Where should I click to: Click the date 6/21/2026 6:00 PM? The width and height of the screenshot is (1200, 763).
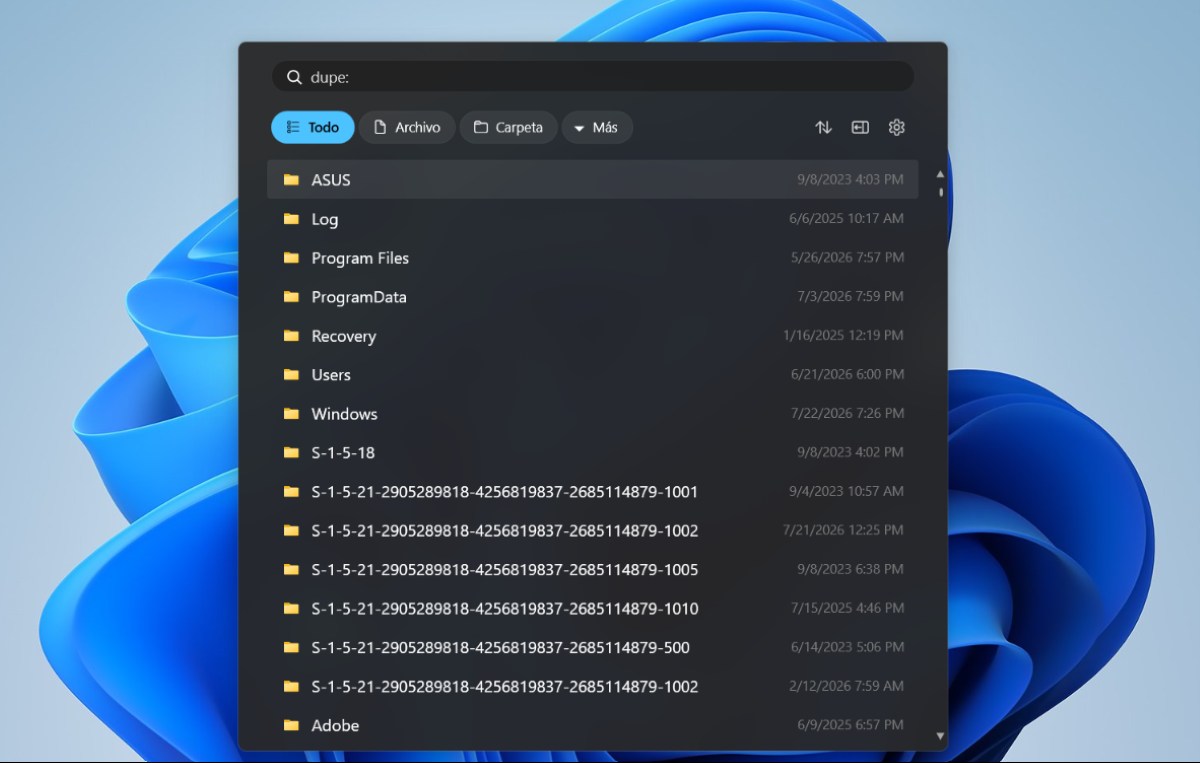coord(847,374)
